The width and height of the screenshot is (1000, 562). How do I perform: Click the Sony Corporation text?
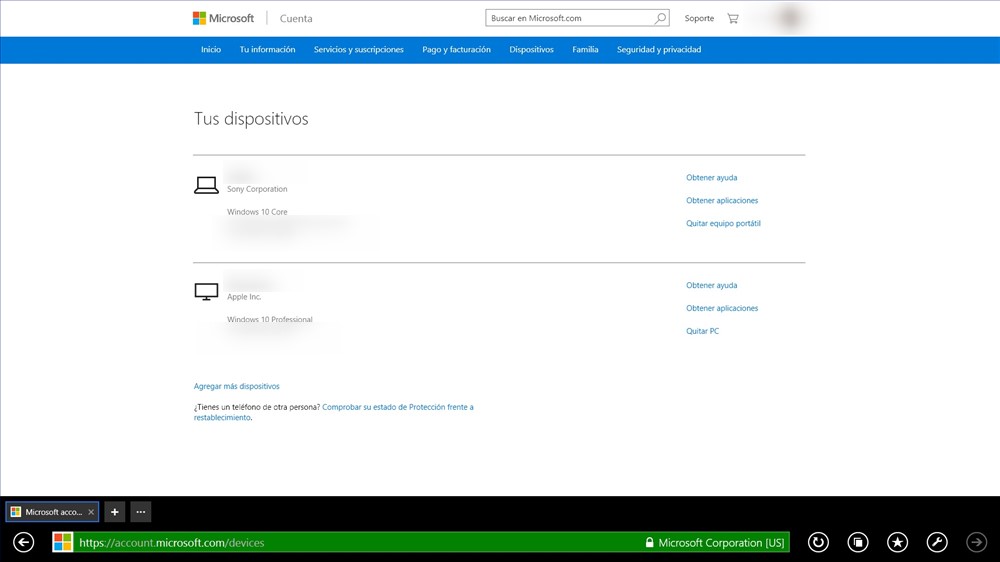257,189
